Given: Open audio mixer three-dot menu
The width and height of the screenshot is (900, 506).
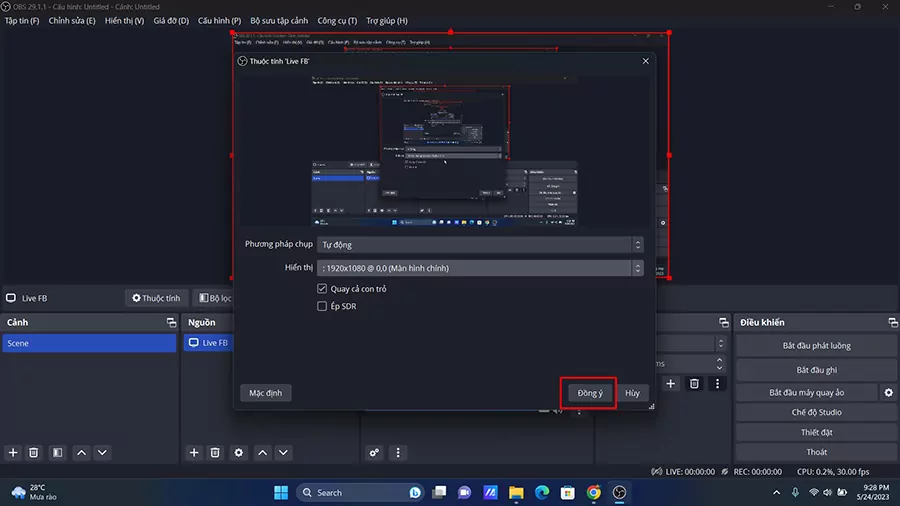Looking at the screenshot, I should (398, 453).
